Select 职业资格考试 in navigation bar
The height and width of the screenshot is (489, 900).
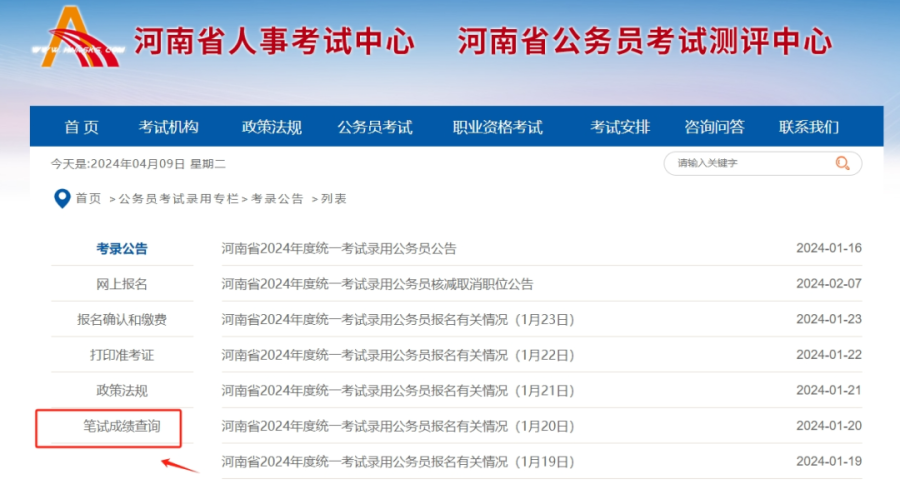(x=497, y=127)
